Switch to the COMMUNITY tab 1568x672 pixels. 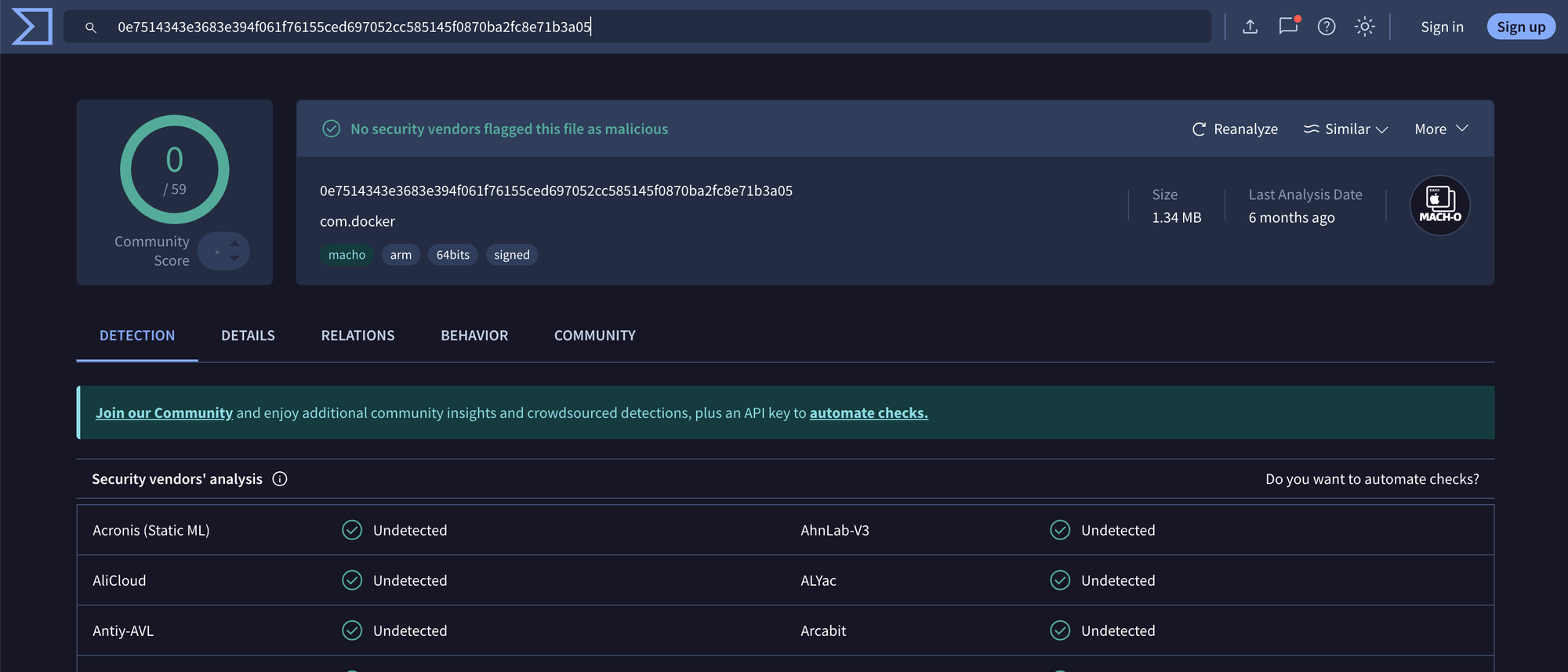pyautogui.click(x=595, y=336)
